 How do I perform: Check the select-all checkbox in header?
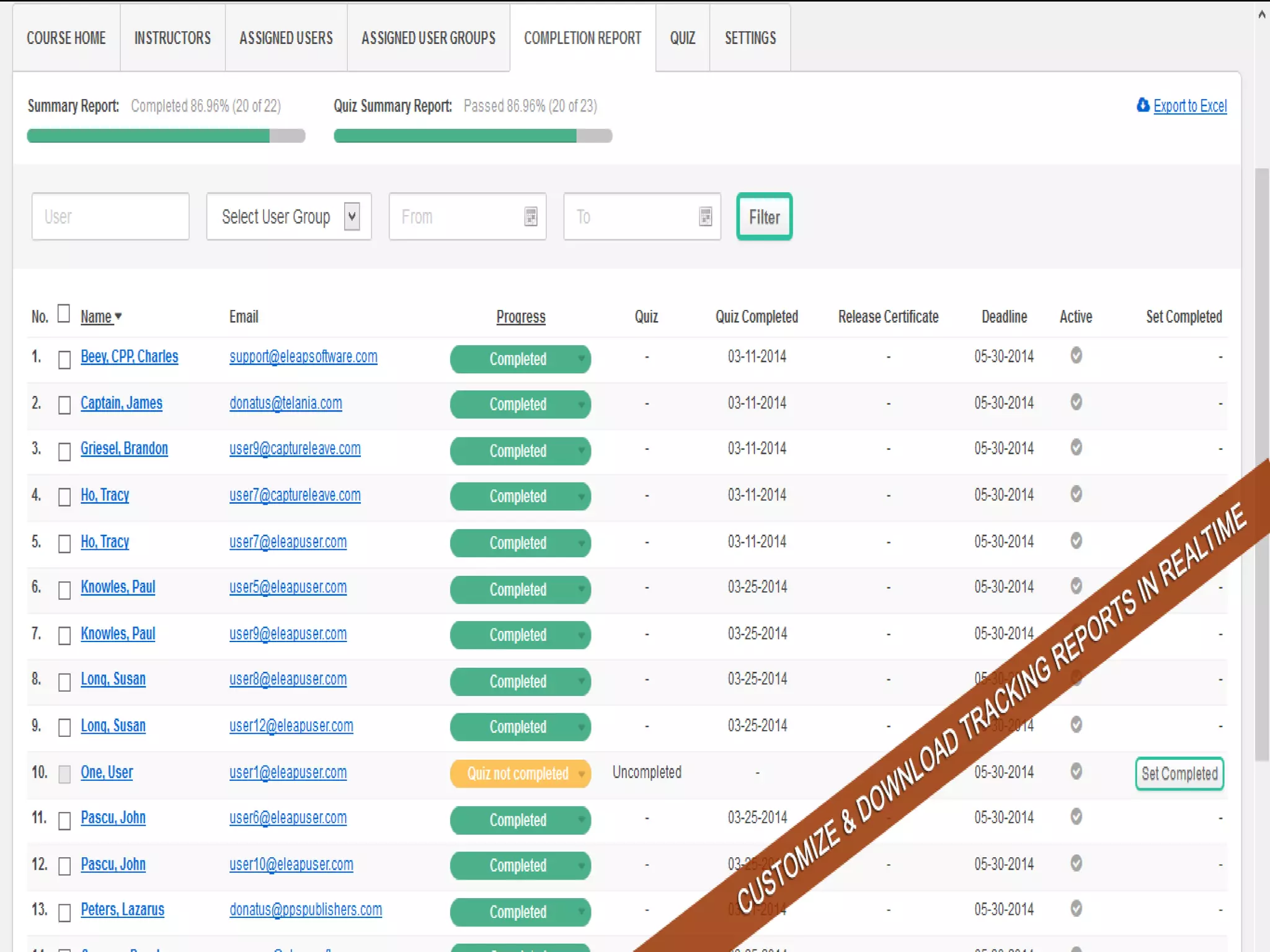[x=64, y=314]
